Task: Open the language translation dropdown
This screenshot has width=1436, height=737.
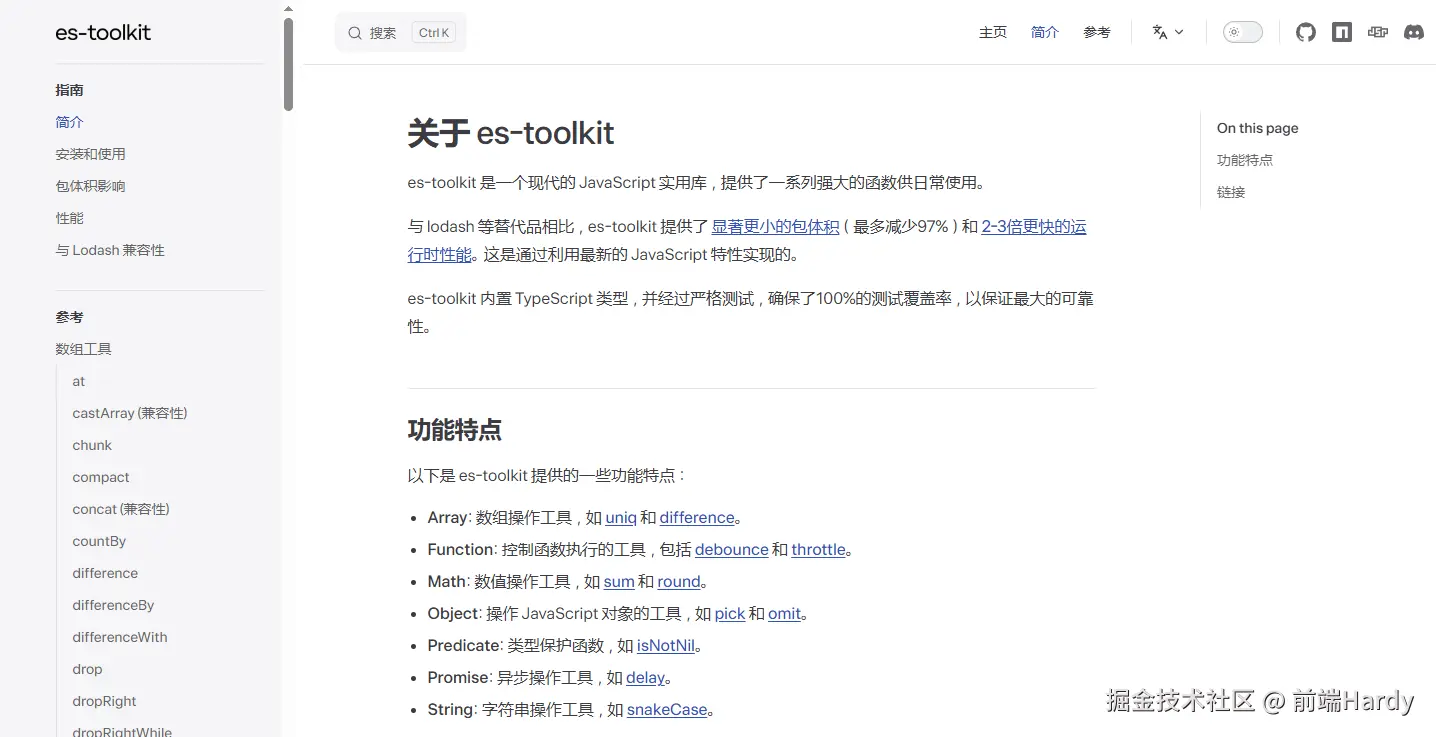Action: (x=1167, y=32)
